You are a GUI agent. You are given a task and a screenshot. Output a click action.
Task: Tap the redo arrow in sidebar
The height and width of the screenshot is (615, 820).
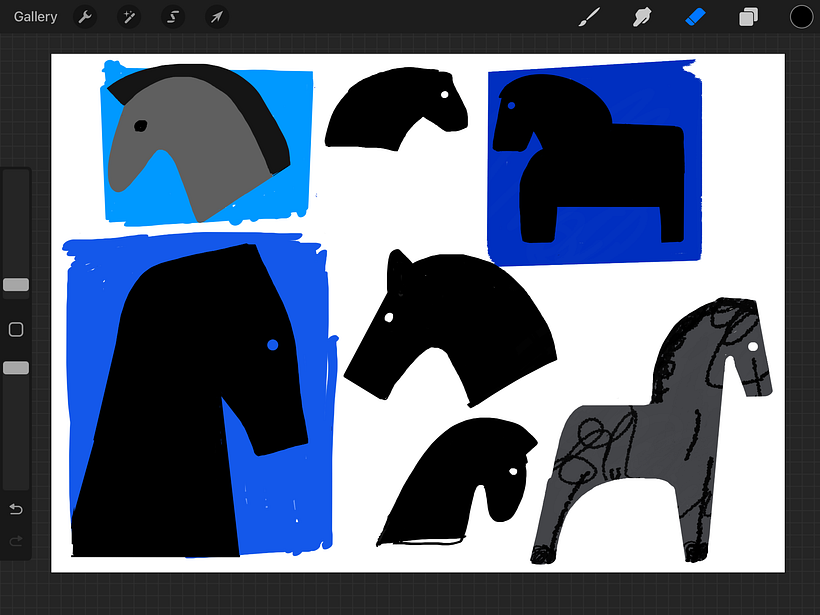coord(16,541)
